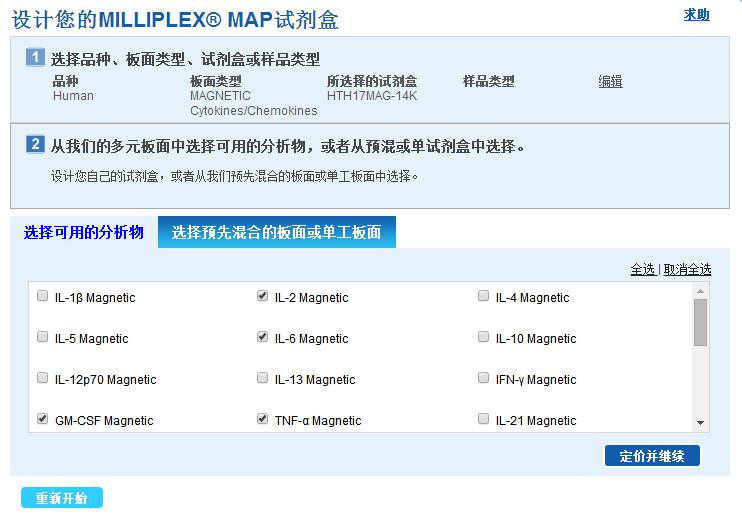Viewport: 742px width, 515px height.
Task: Click the TNF-α Magnetic label
Action: click(x=318, y=420)
